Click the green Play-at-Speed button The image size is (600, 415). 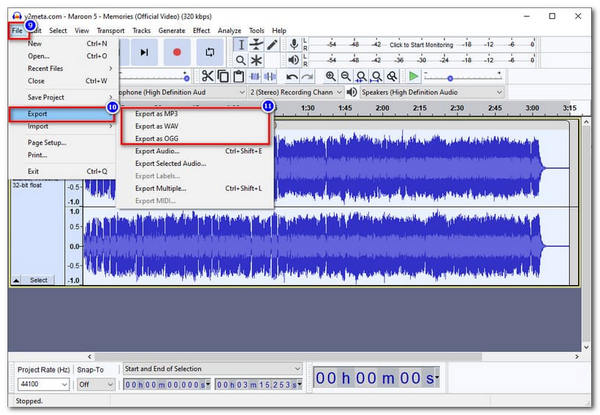tap(413, 76)
